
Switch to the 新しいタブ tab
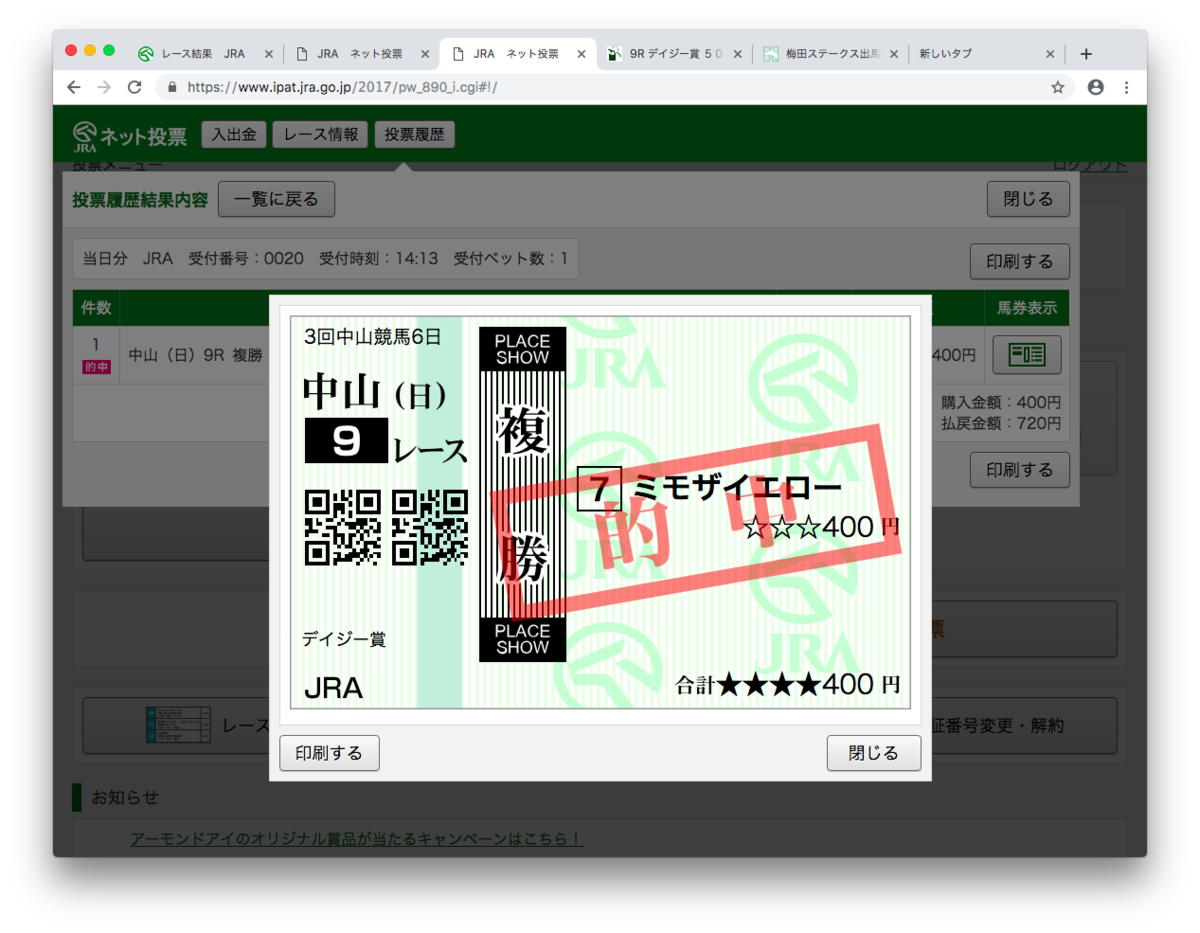coord(985,54)
